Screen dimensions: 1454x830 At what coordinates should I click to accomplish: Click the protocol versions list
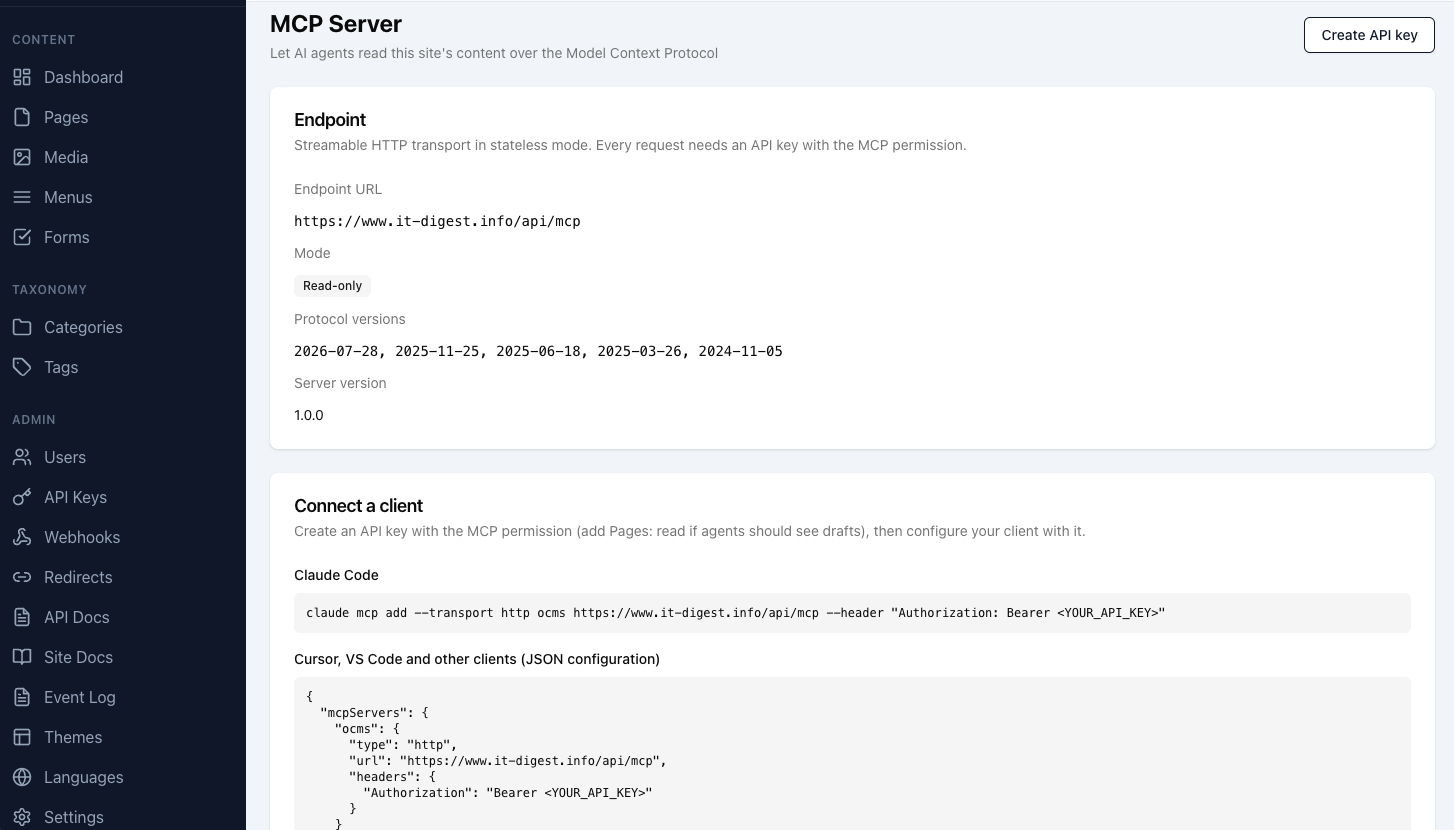(538, 351)
